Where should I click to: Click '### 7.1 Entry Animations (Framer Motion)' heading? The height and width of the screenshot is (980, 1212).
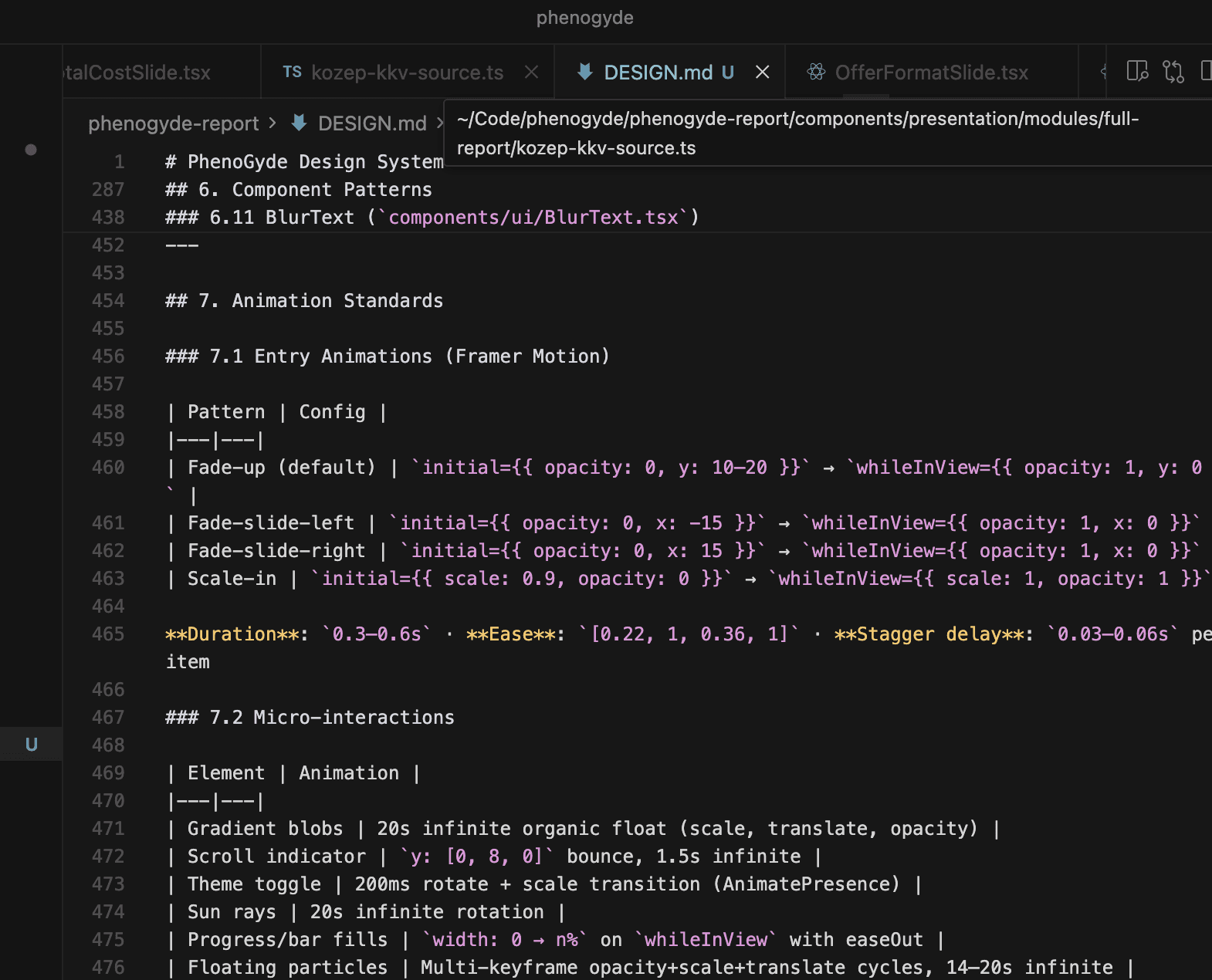click(x=388, y=356)
